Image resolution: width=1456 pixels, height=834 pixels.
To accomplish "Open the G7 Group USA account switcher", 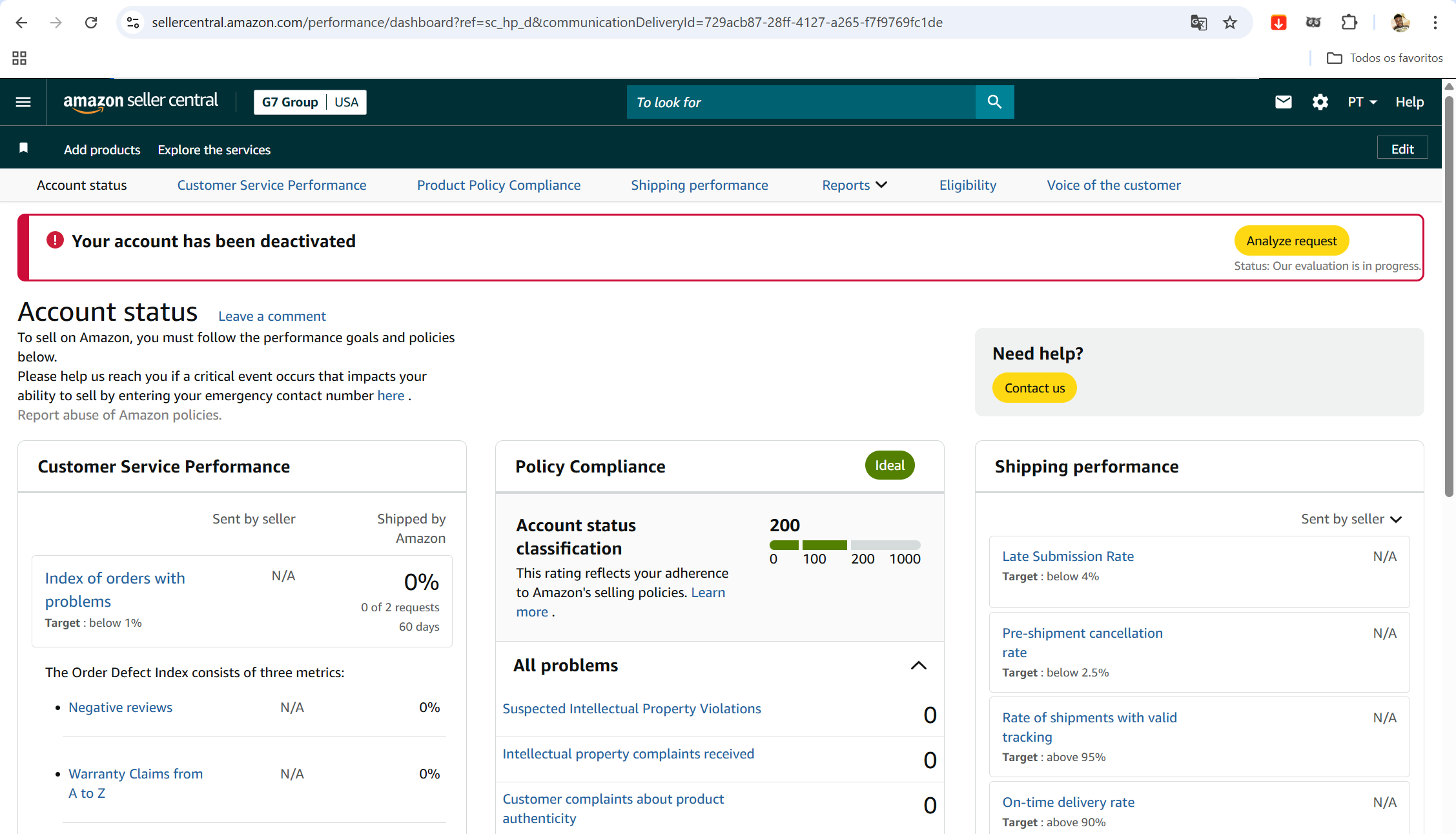I will pyautogui.click(x=310, y=102).
